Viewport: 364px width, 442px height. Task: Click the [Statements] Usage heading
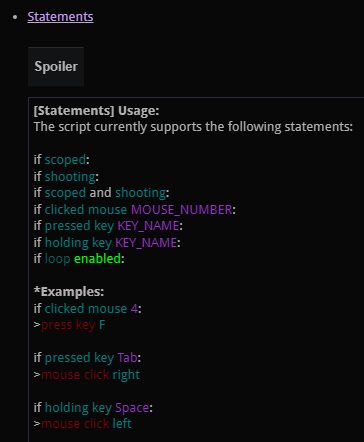click(x=96, y=110)
